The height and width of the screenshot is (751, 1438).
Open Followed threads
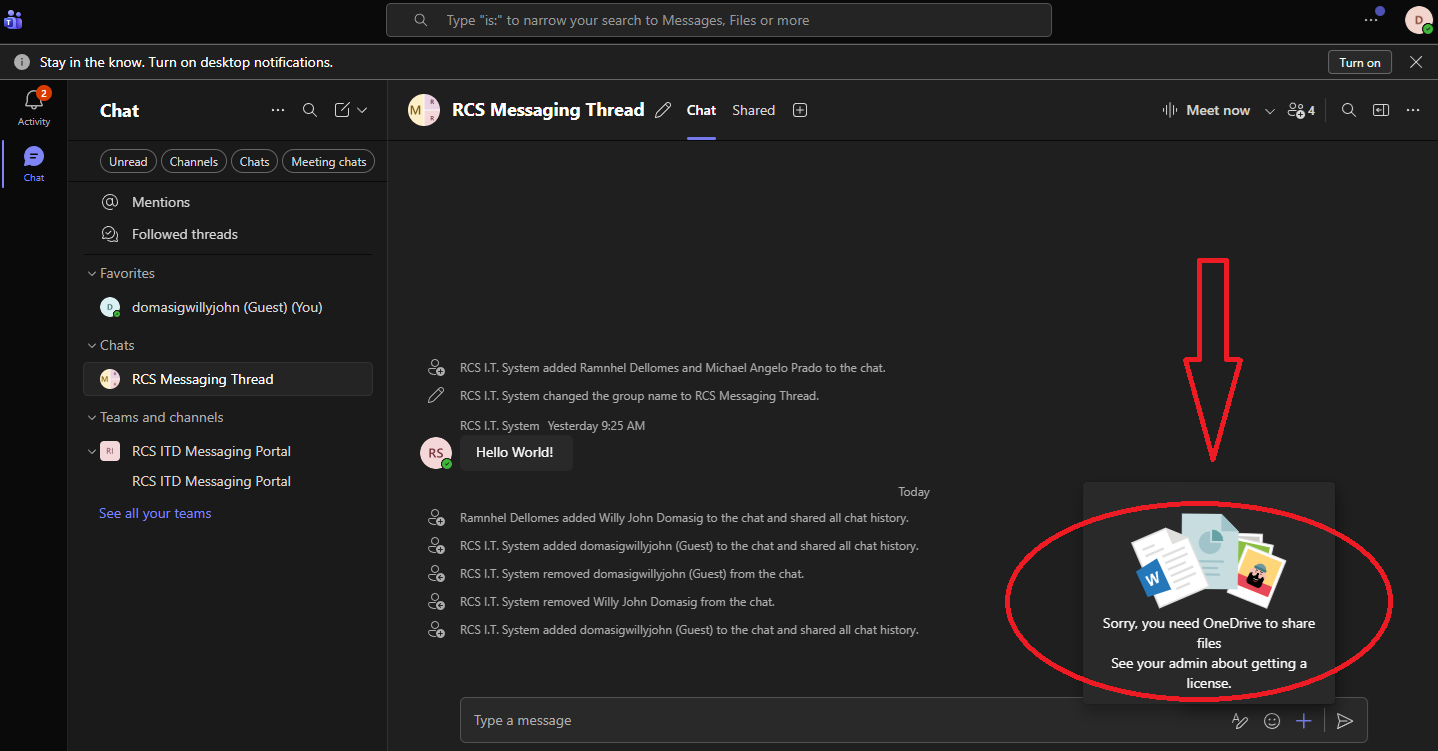click(x=228, y=234)
